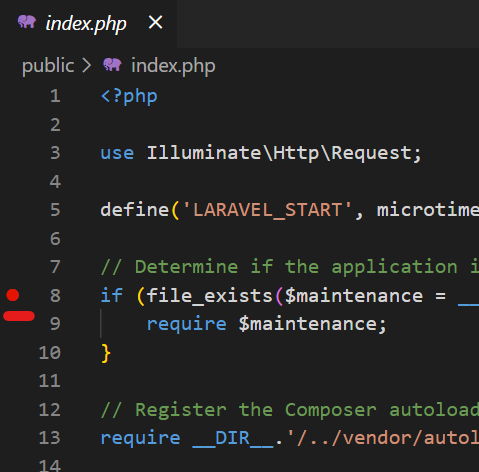Click line number 5 in the gutter
Image resolution: width=479 pixels, height=472 pixels.
tap(55, 210)
